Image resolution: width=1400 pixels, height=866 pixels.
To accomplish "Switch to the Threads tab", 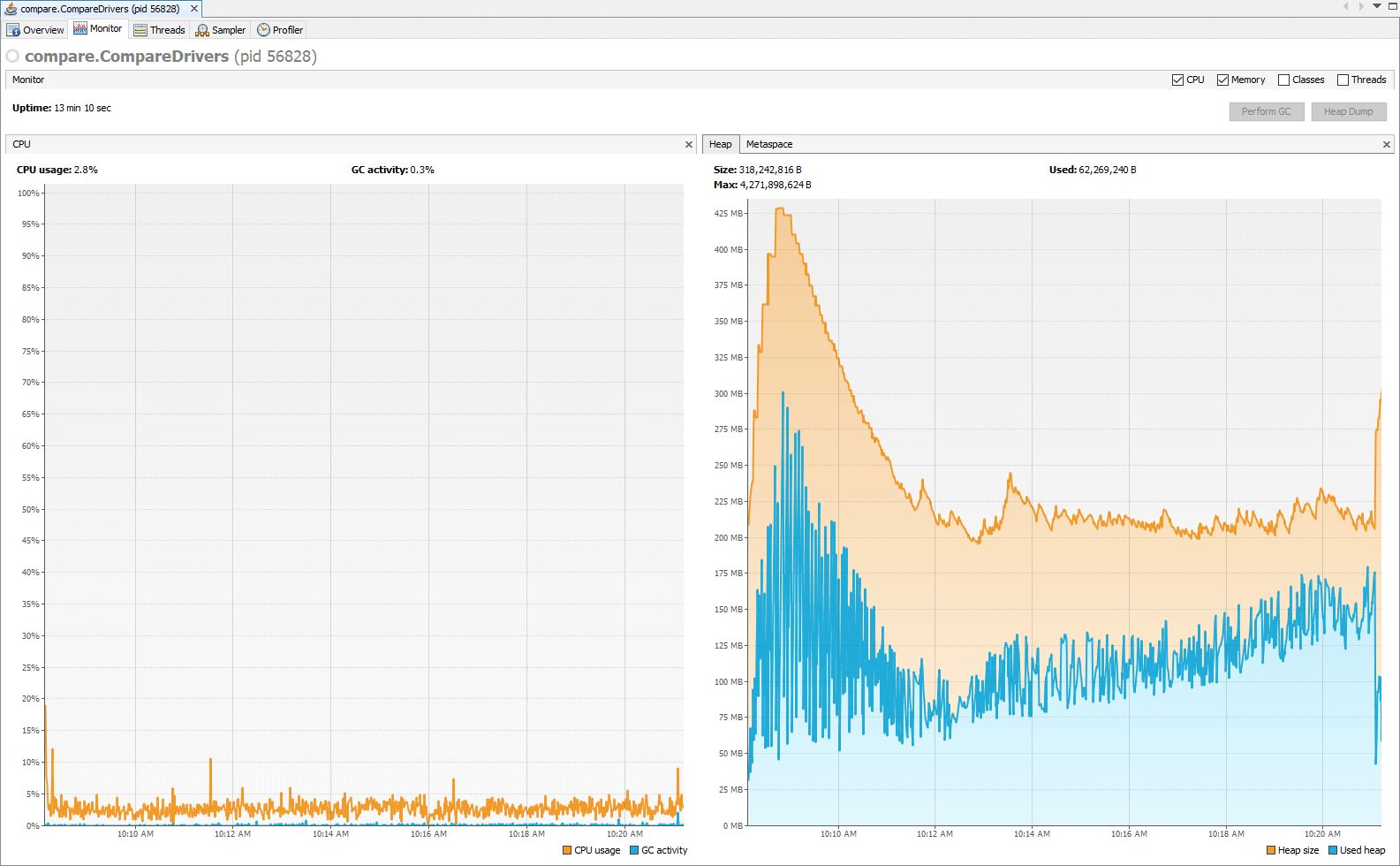I will tap(159, 30).
